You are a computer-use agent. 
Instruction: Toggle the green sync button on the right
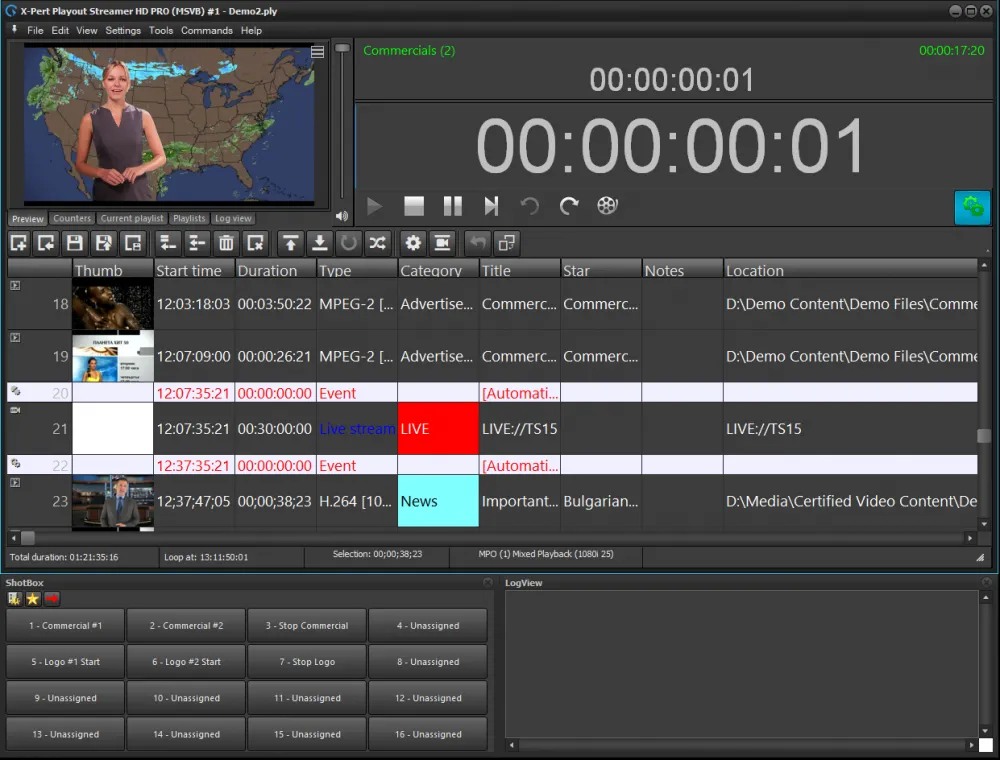pos(972,209)
